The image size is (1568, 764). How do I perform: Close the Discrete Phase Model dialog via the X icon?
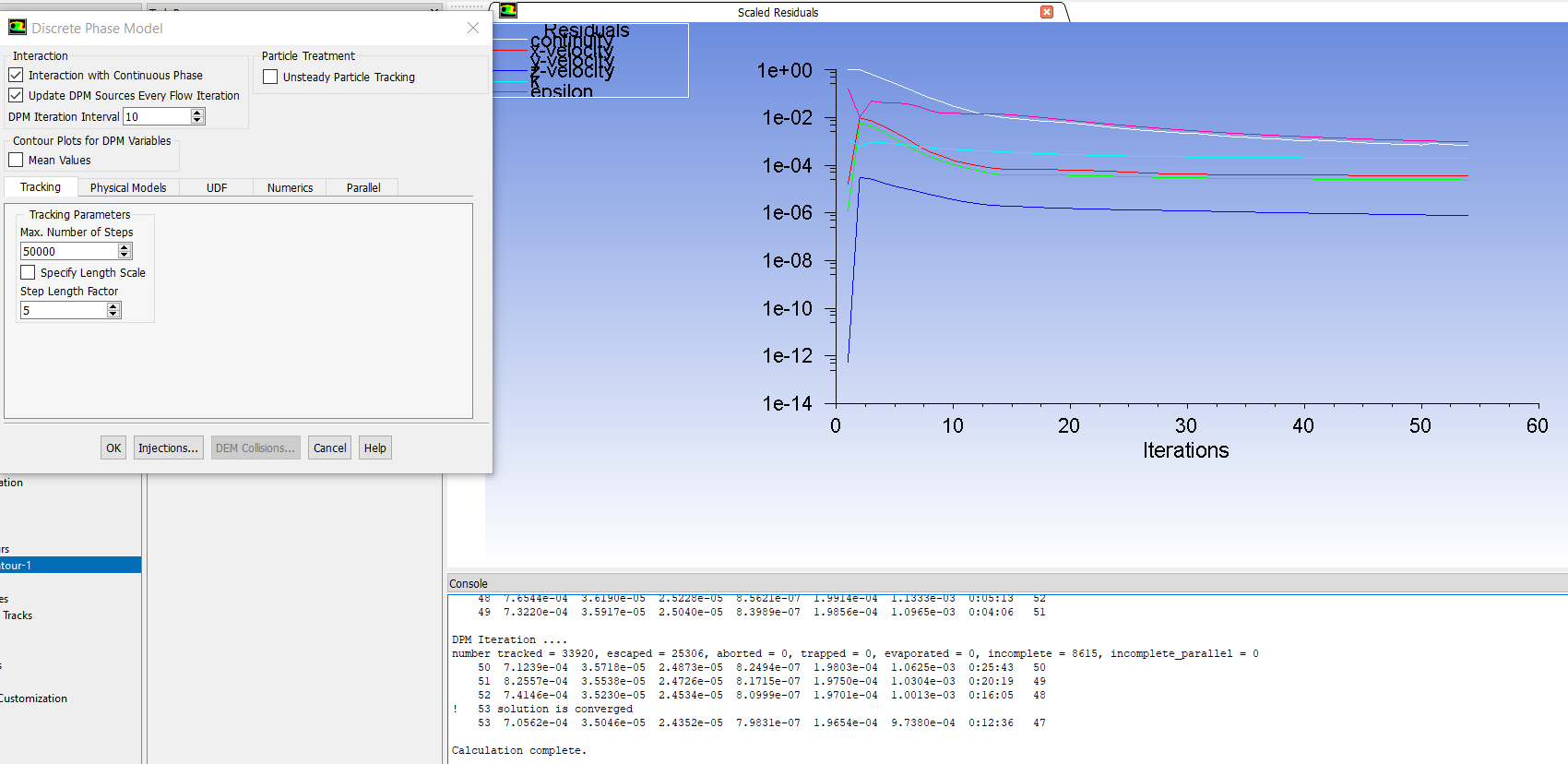(x=473, y=28)
